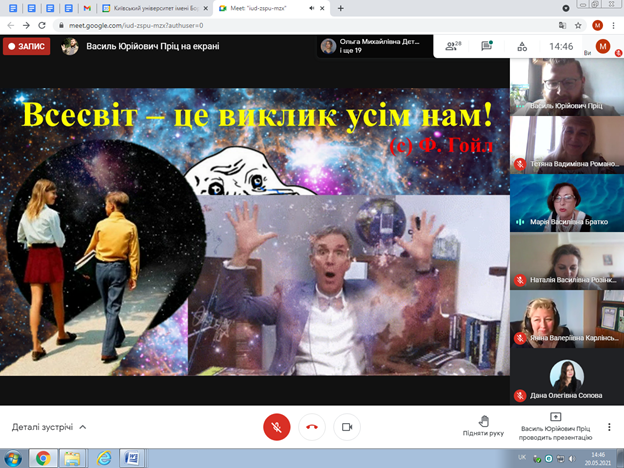
Task: Click the ЗАПИС recording indicator
Action: point(27,46)
